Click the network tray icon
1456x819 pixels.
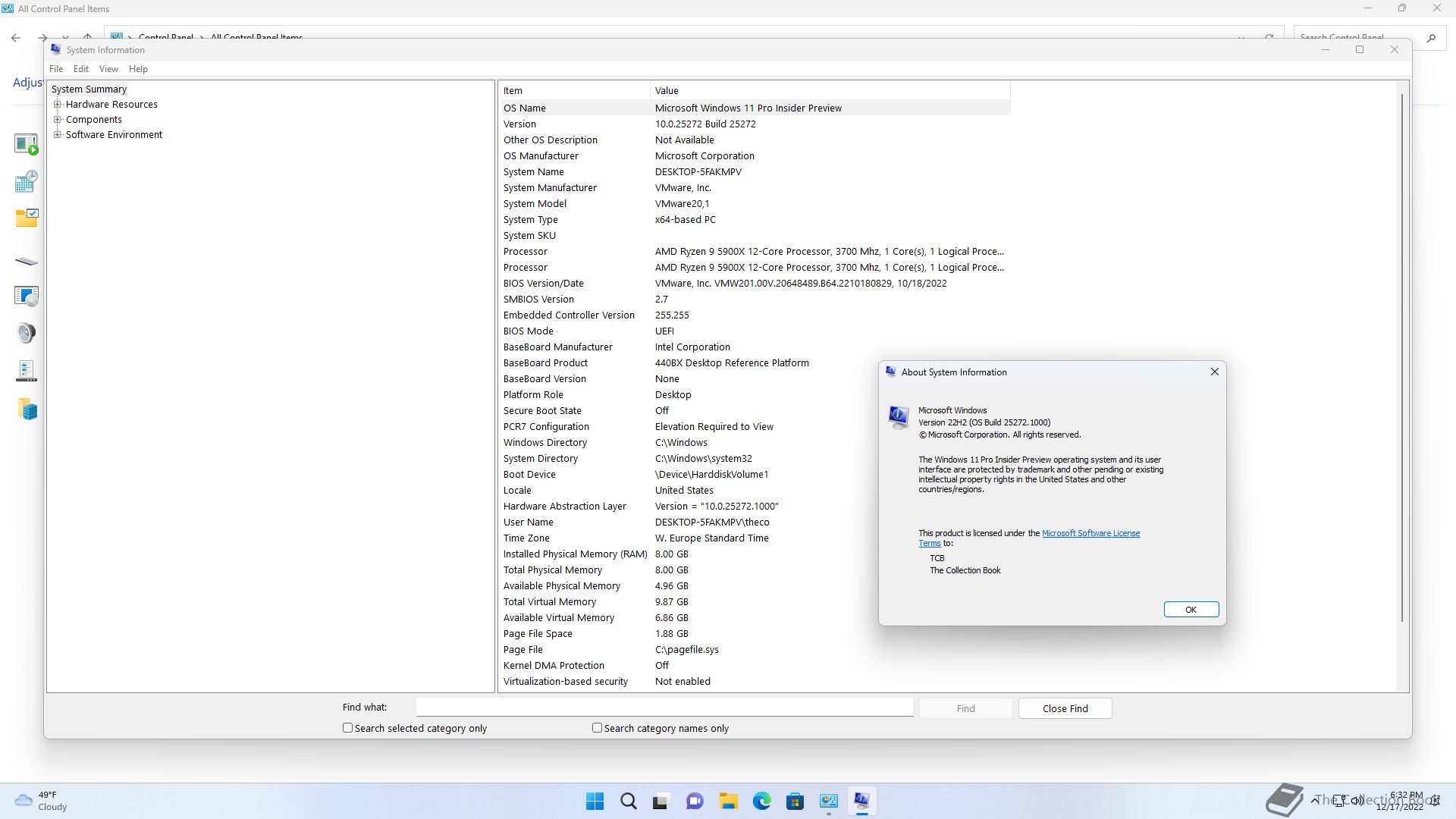1340,800
